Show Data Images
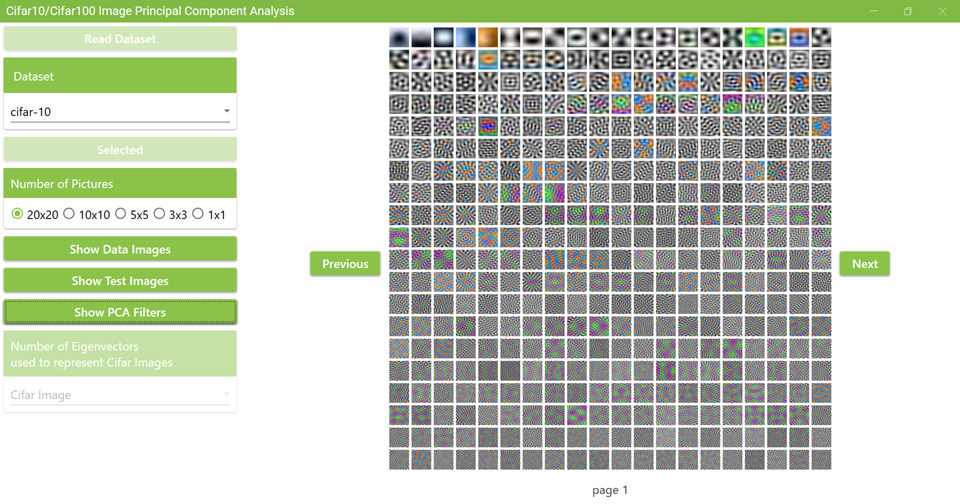Screen dimensions: 960x504 tap(120, 249)
